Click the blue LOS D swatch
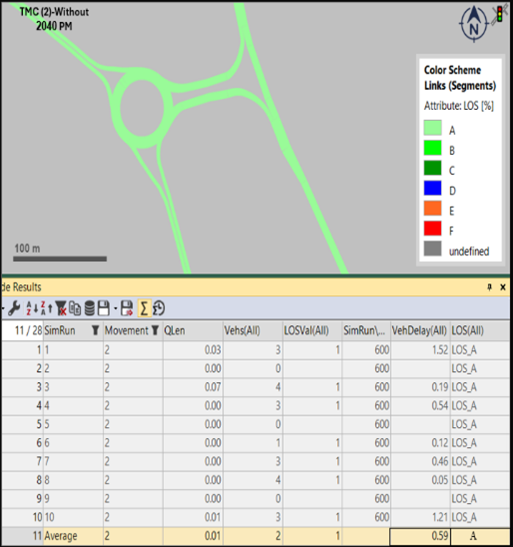Viewport: 513px width, 547px height. (x=432, y=188)
